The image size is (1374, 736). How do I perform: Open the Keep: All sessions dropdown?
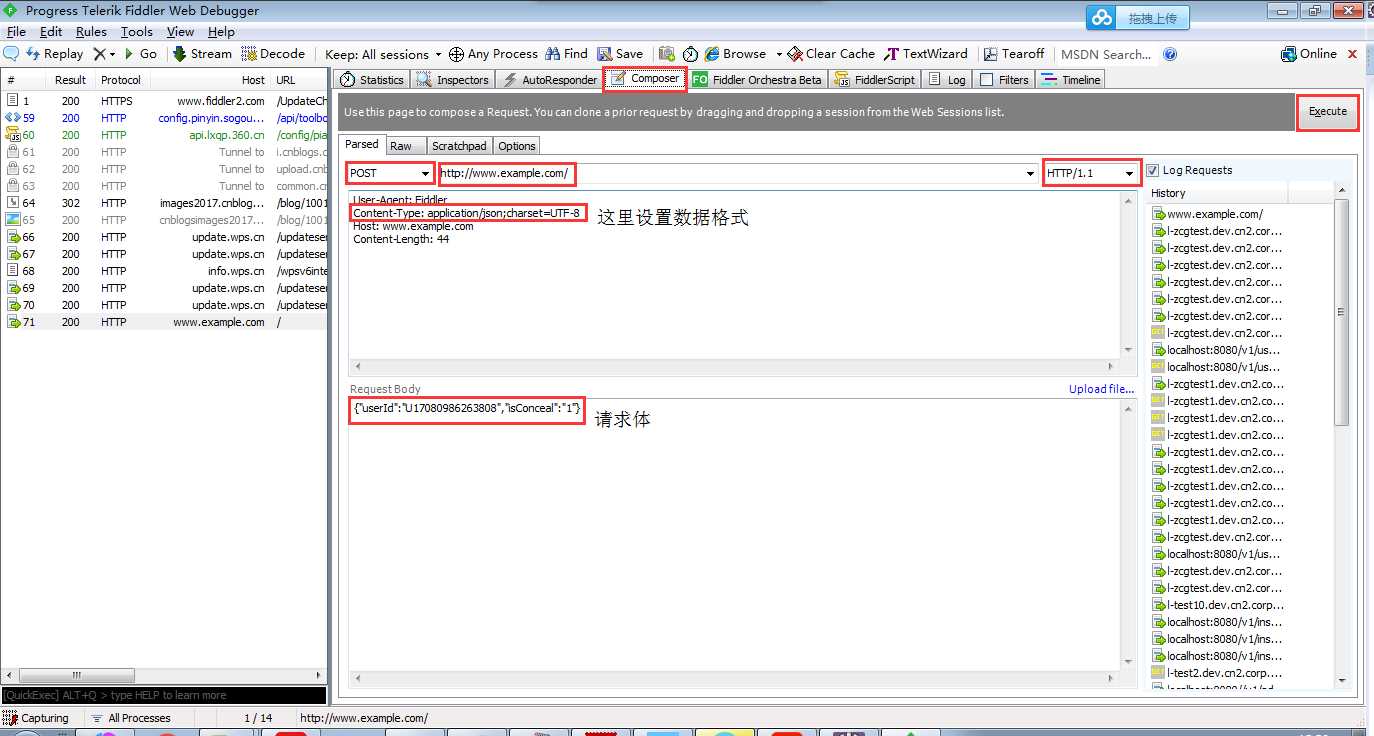coord(384,54)
